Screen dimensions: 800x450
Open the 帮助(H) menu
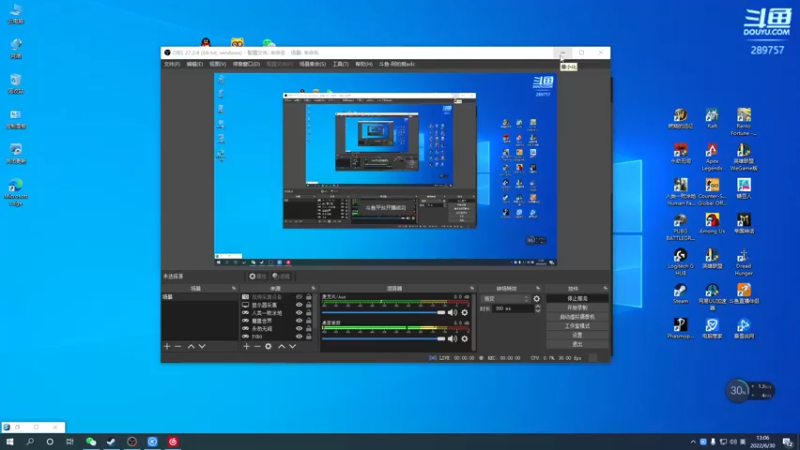[x=364, y=64]
